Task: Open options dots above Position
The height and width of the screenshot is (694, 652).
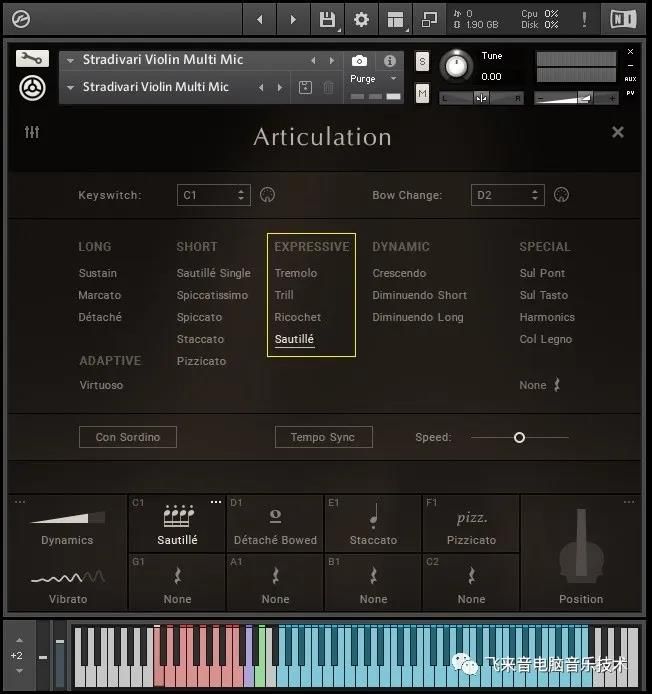Action: 629,502
